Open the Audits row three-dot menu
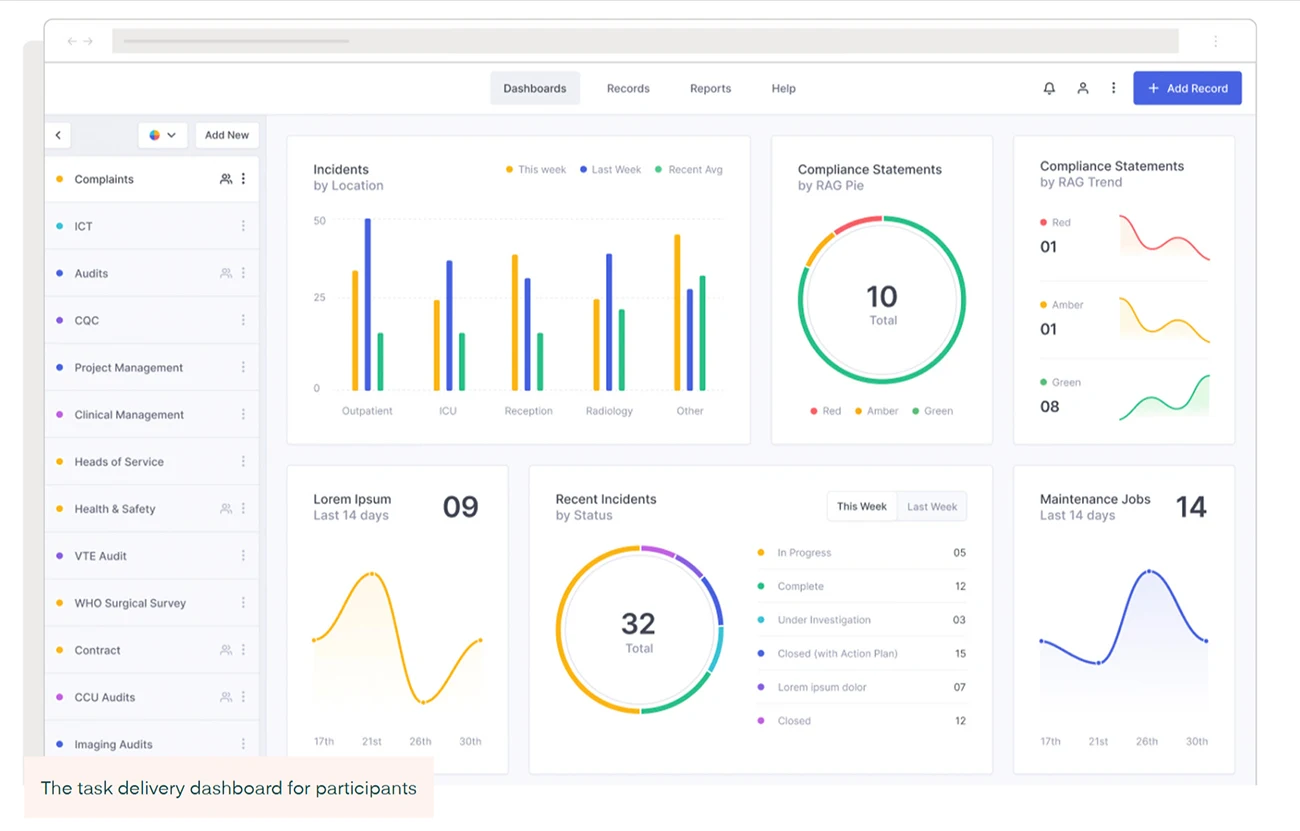The image size is (1300, 831). 243,273
